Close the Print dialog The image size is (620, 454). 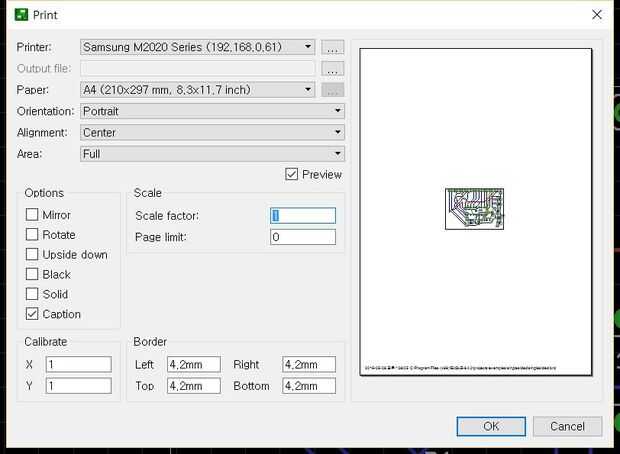click(x=597, y=15)
